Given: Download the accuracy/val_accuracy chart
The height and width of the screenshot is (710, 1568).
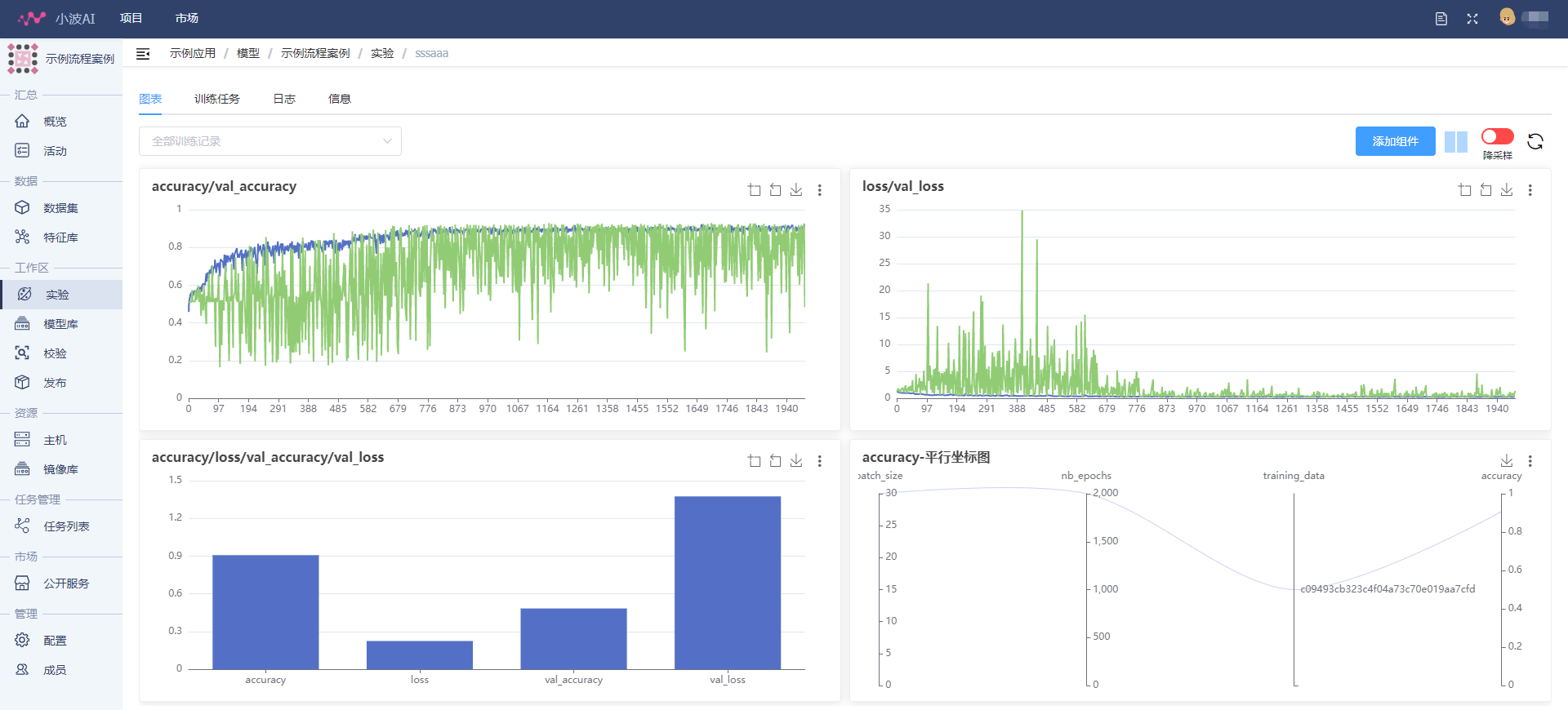Looking at the screenshot, I should [796, 189].
